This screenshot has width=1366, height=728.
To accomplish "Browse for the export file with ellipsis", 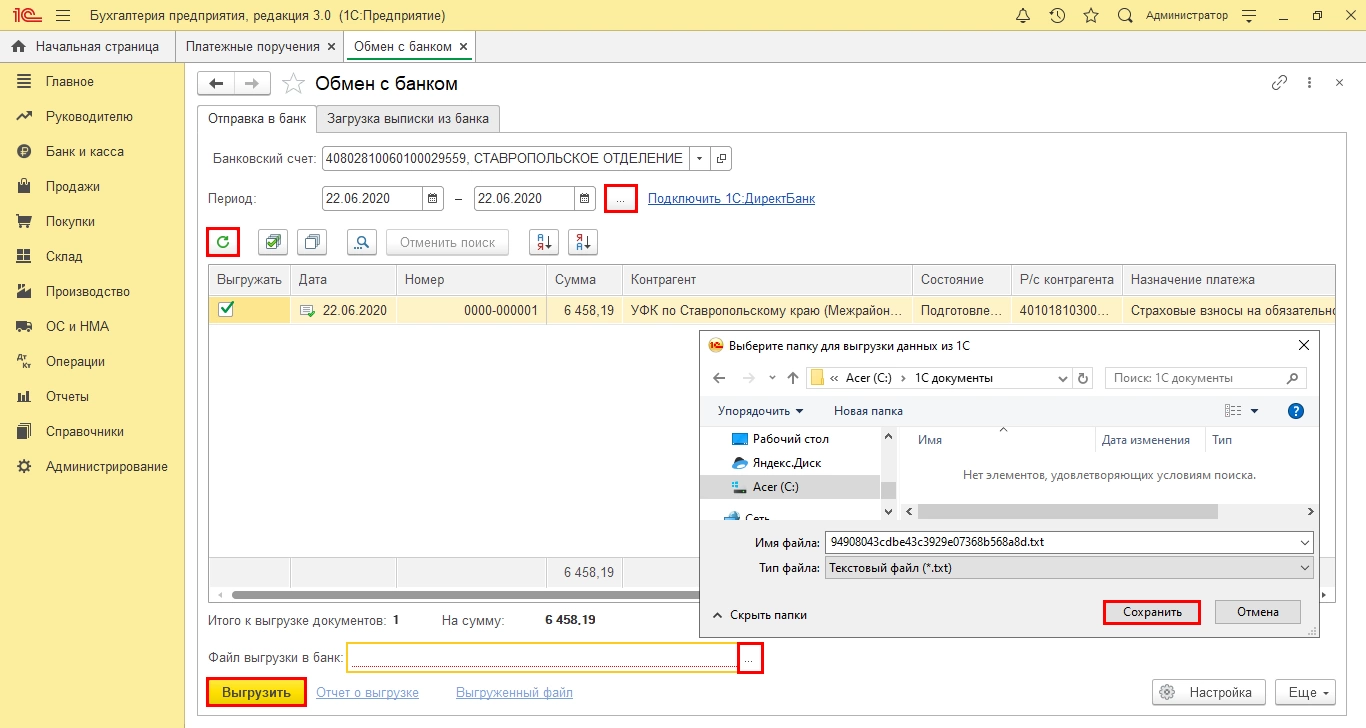I will coord(751,657).
